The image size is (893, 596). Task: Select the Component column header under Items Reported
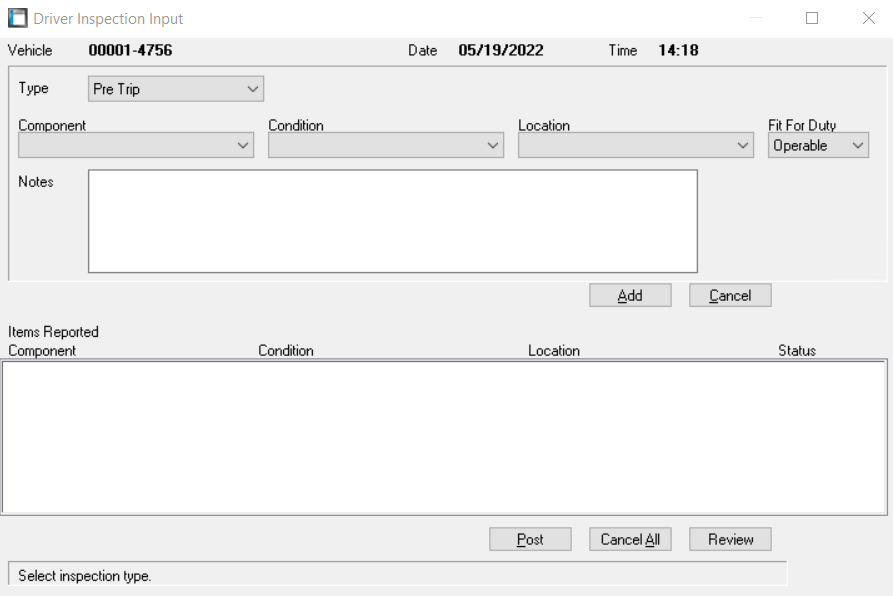[x=42, y=351]
